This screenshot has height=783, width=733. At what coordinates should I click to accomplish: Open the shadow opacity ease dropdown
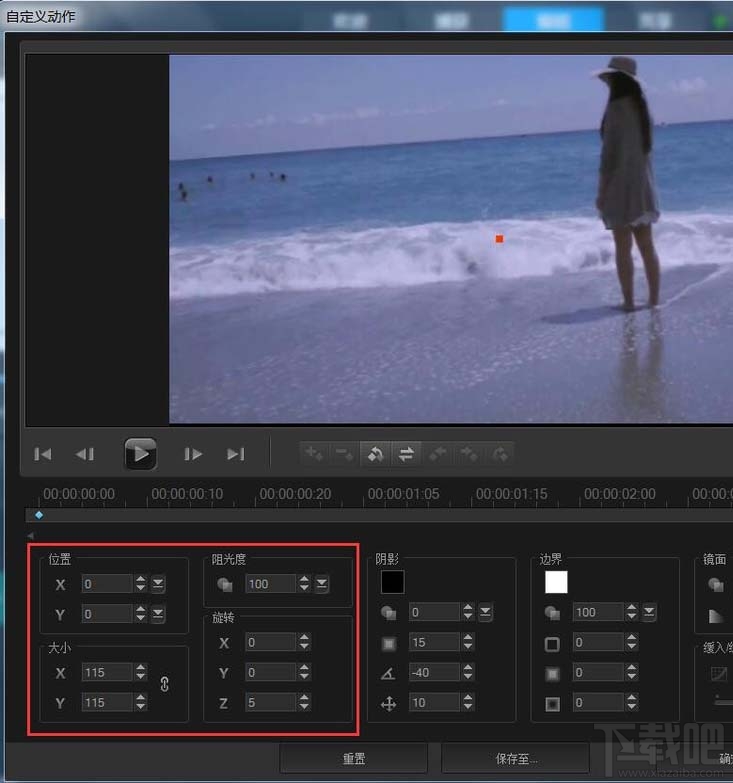click(485, 612)
